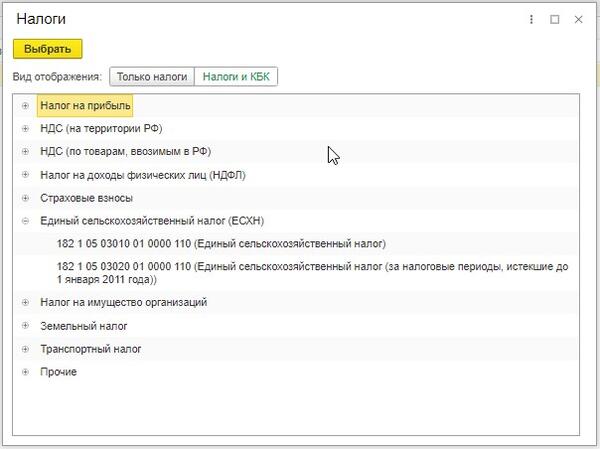Viewport: 600px width, 449px height.
Task: Expand the Транспортный налог node
Action: coord(25,349)
